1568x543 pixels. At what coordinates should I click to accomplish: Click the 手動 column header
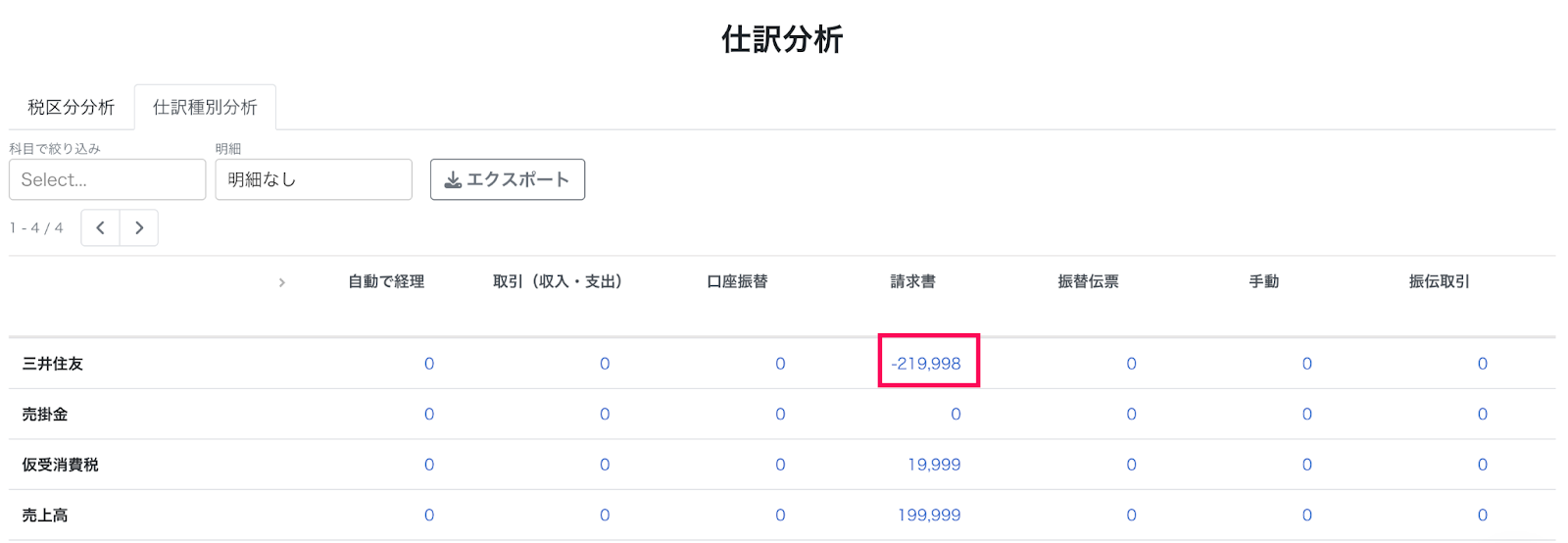1264,281
